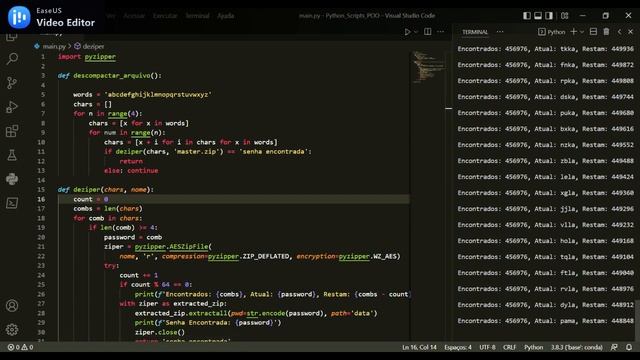Open editor More Actions ellipsis

coord(440,31)
